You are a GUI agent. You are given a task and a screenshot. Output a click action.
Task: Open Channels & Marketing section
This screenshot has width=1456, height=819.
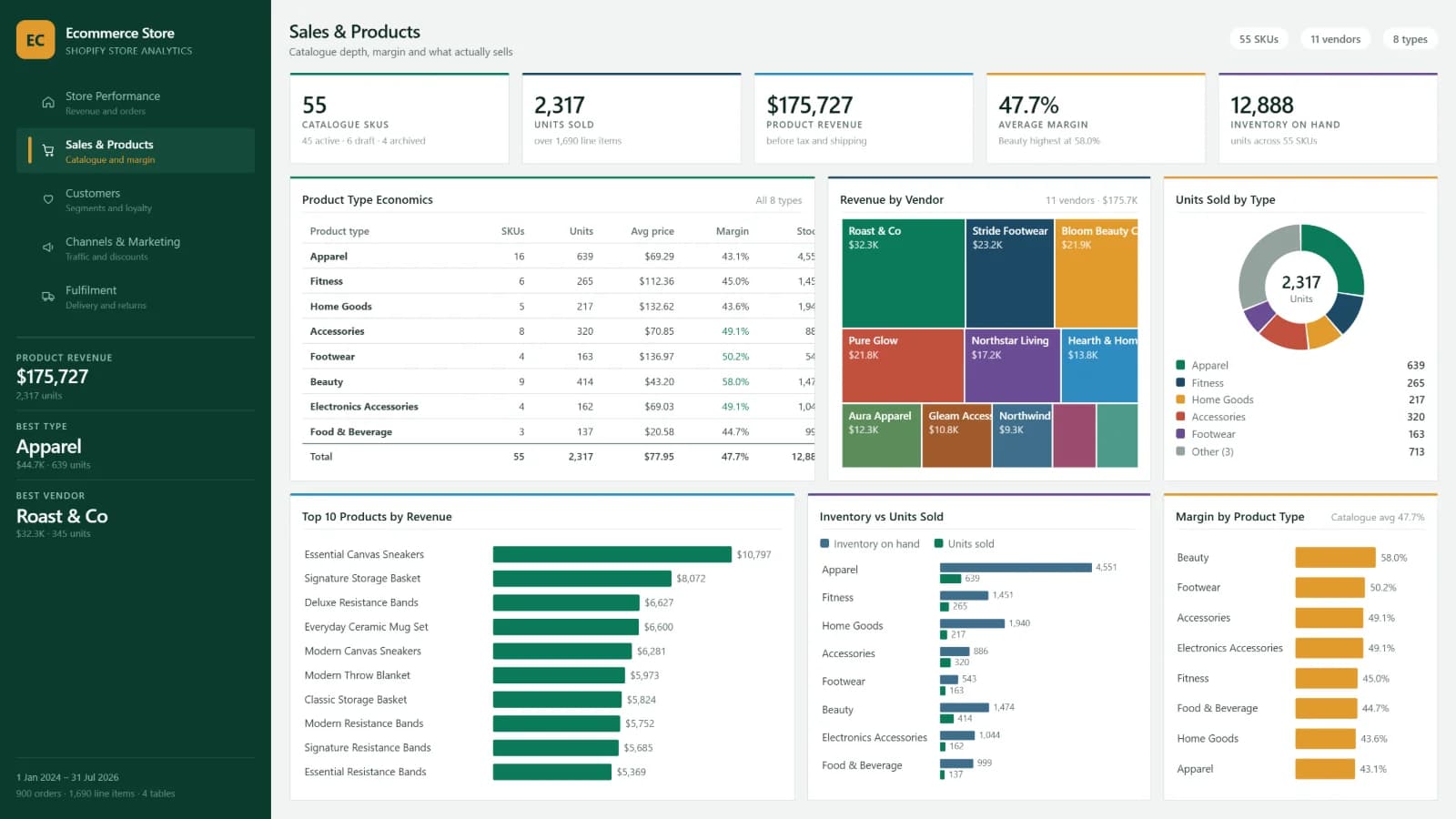(136, 248)
